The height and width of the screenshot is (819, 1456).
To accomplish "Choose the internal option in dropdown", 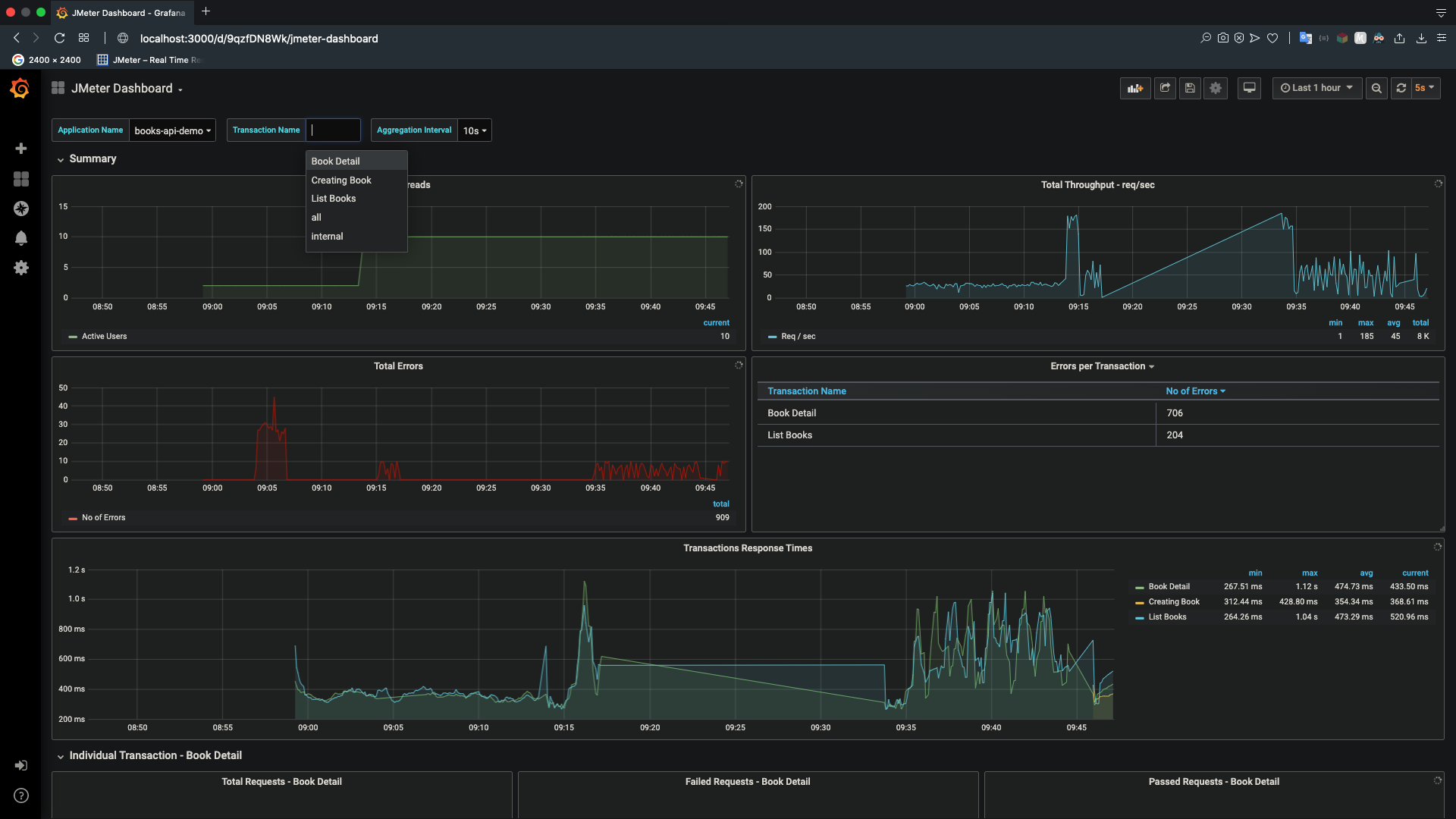I will click(327, 236).
